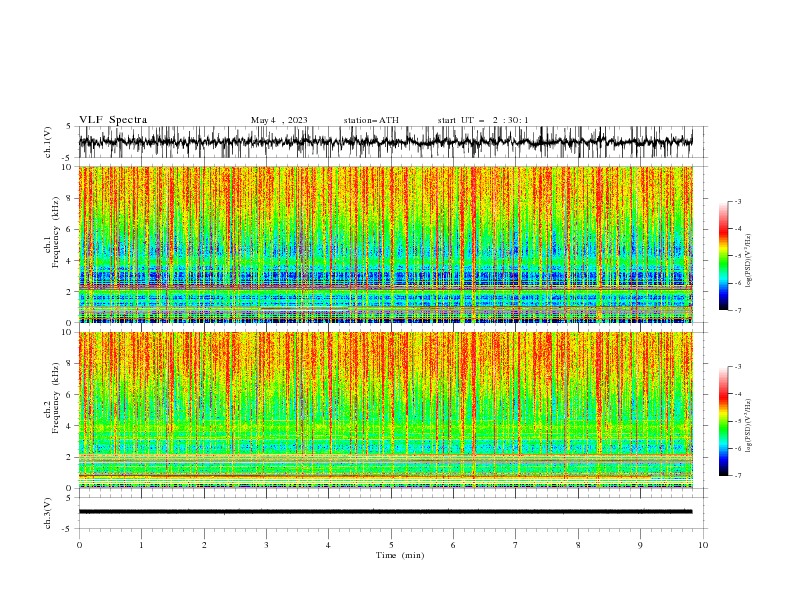The height and width of the screenshot is (612, 792).
Task: Click the '2' tick on ch.2 frequency axis
Action: coord(70,457)
